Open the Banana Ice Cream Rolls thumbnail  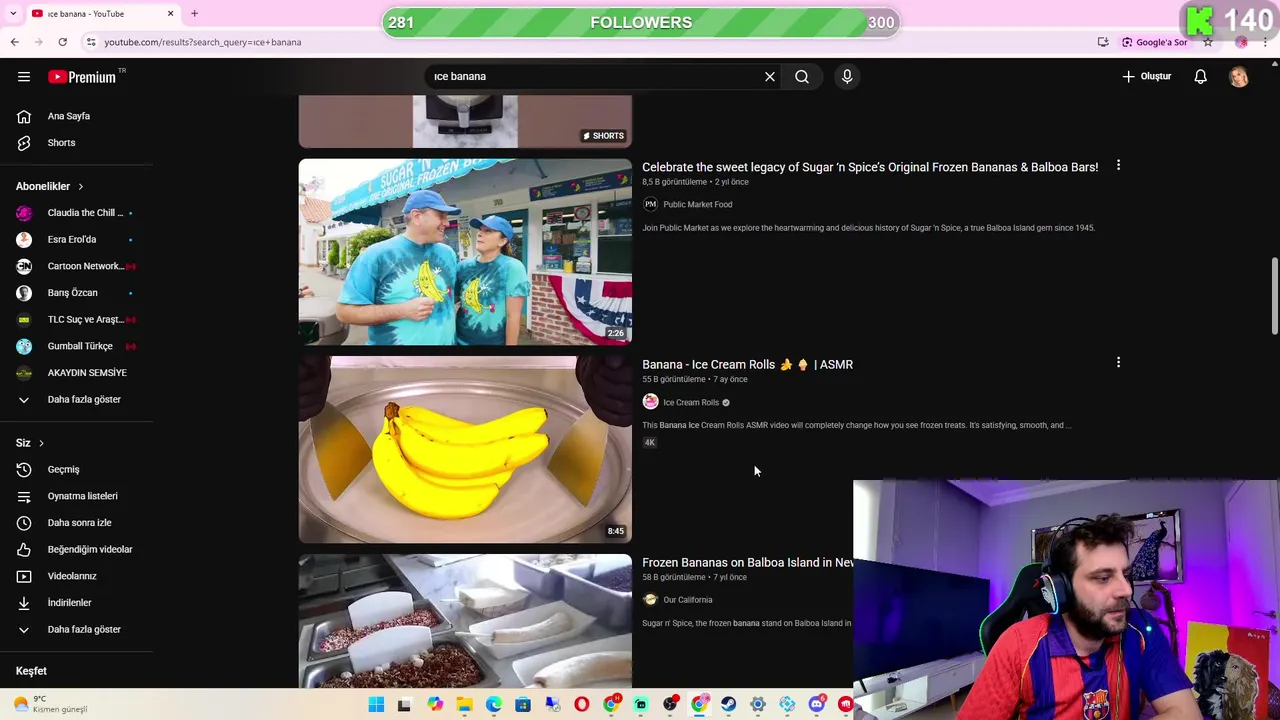coord(465,450)
